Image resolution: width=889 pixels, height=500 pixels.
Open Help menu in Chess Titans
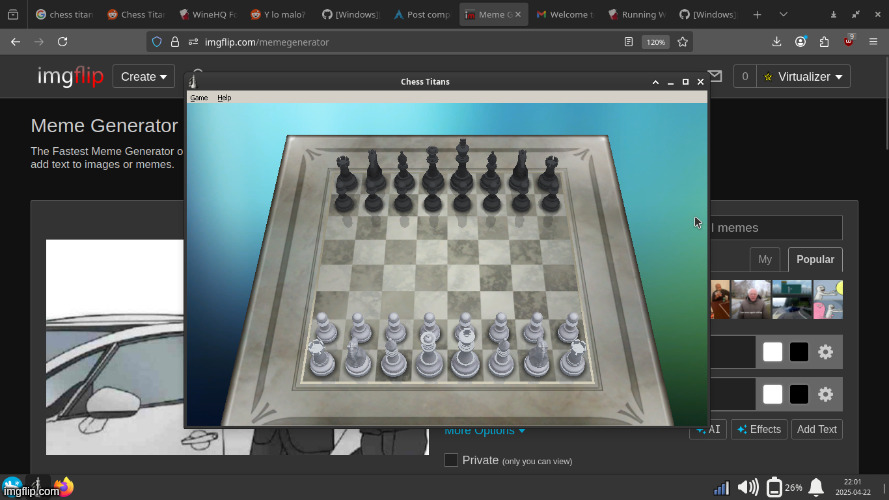pyautogui.click(x=224, y=98)
